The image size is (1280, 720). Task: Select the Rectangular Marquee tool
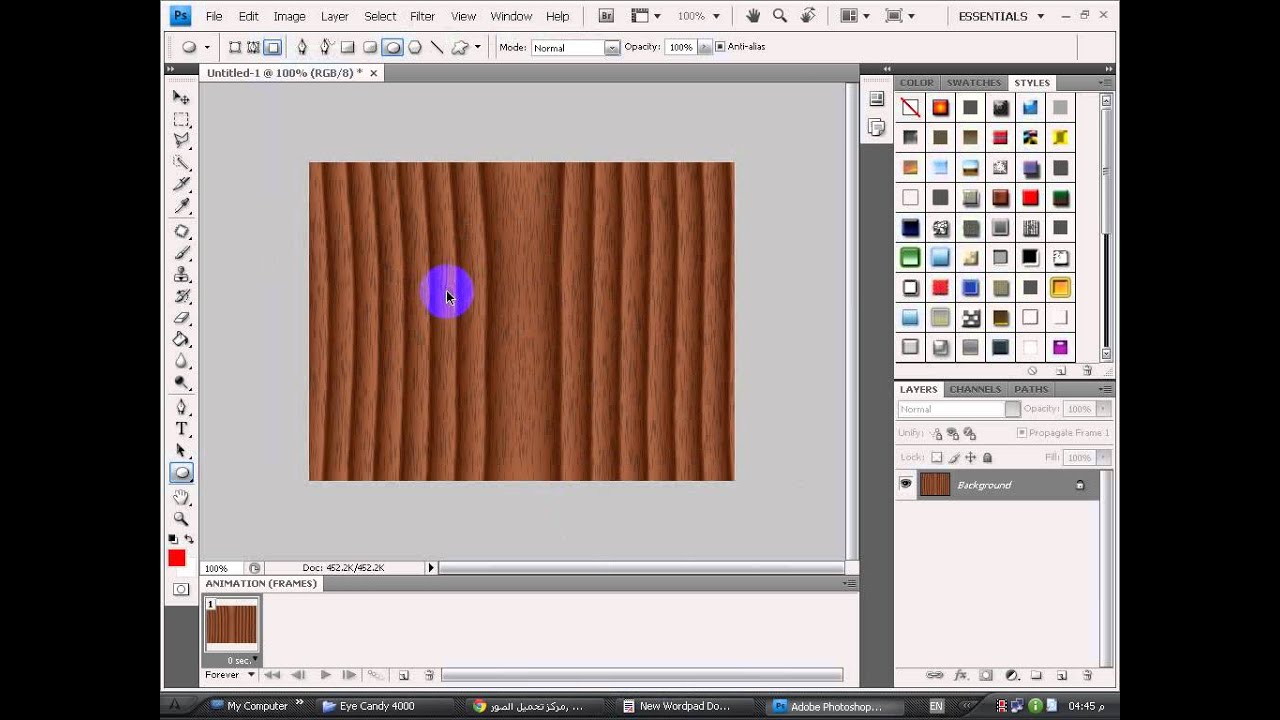[181, 119]
